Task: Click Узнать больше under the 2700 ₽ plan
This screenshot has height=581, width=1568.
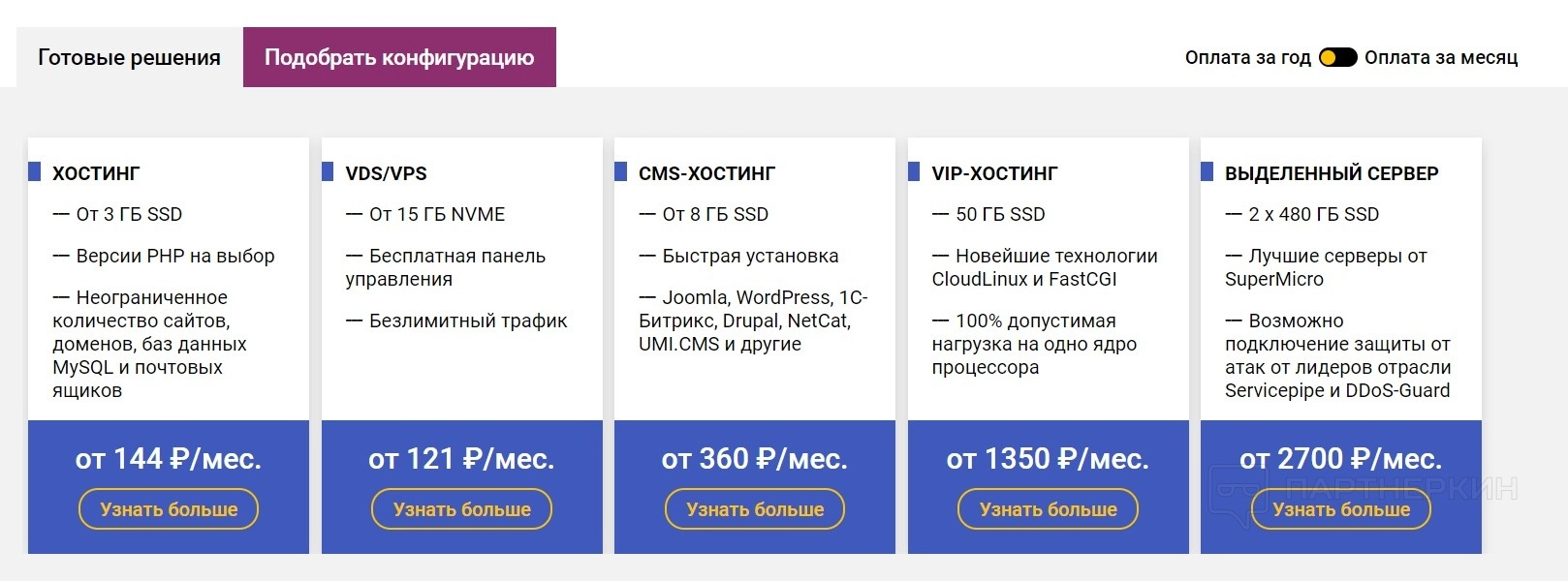Action: 1341,509
